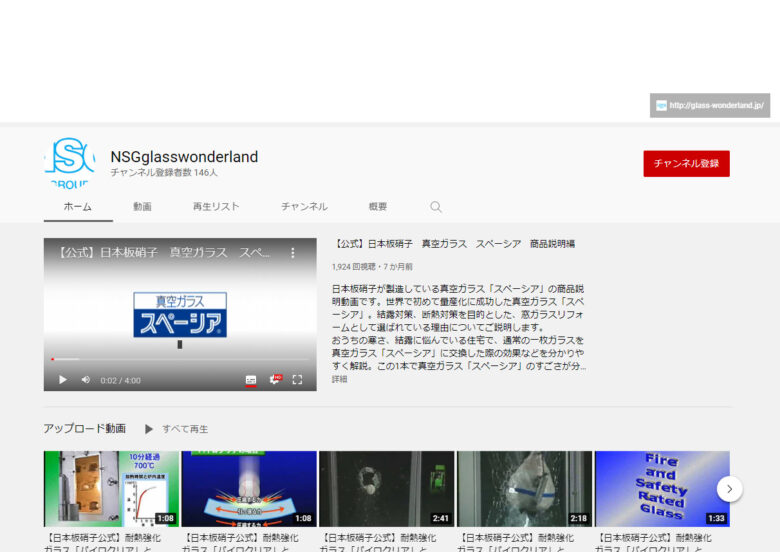The image size is (780, 552).
Task: Switch to the 動画 tab
Action: tap(142, 207)
